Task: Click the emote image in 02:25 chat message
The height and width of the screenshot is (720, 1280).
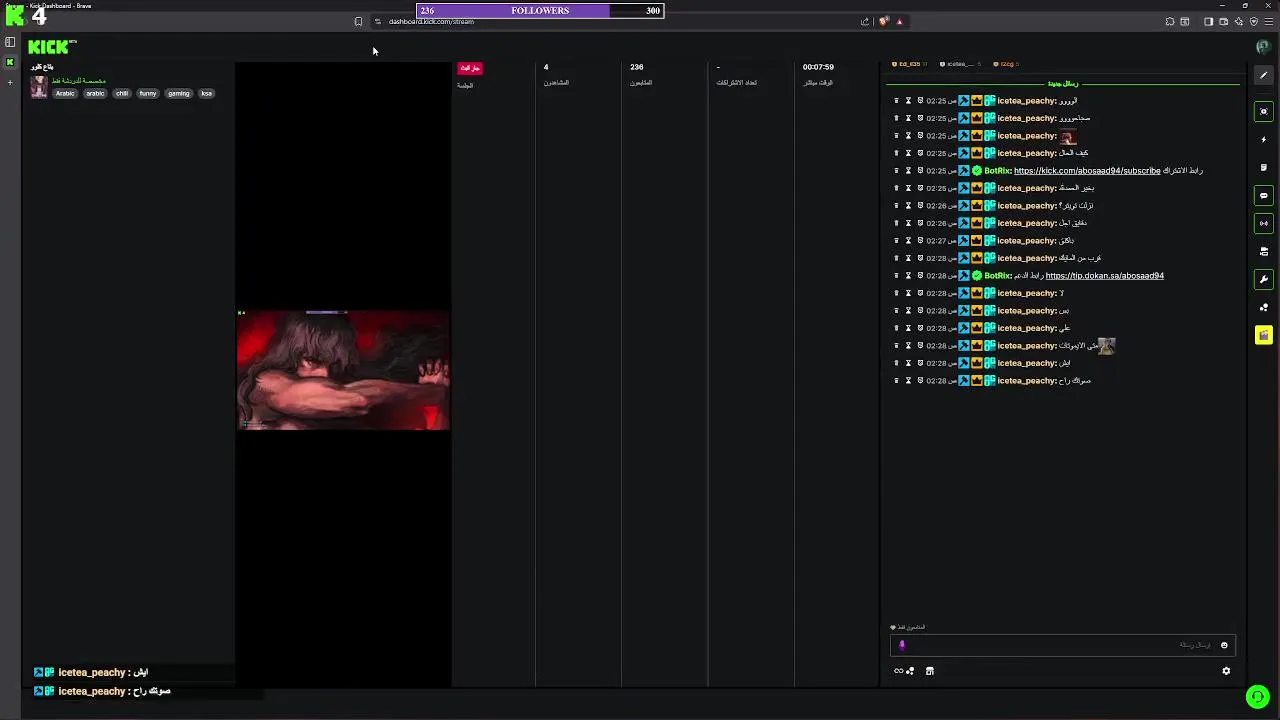Action: pyautogui.click(x=1068, y=136)
